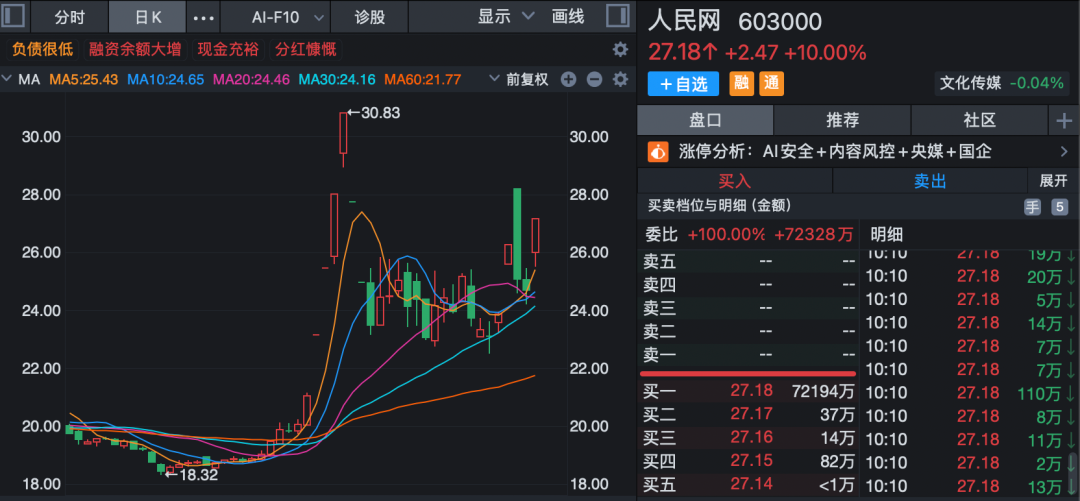
Task: Click the red 买入 button
Action: 734,181
